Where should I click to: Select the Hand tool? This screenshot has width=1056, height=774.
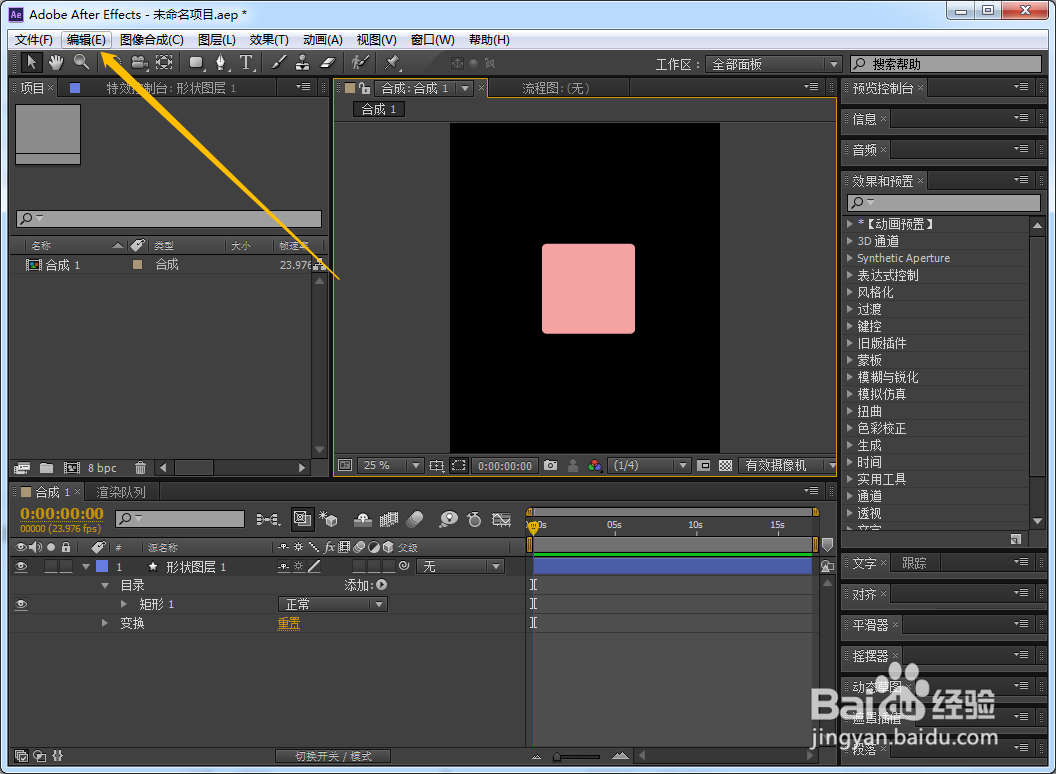click(56, 63)
